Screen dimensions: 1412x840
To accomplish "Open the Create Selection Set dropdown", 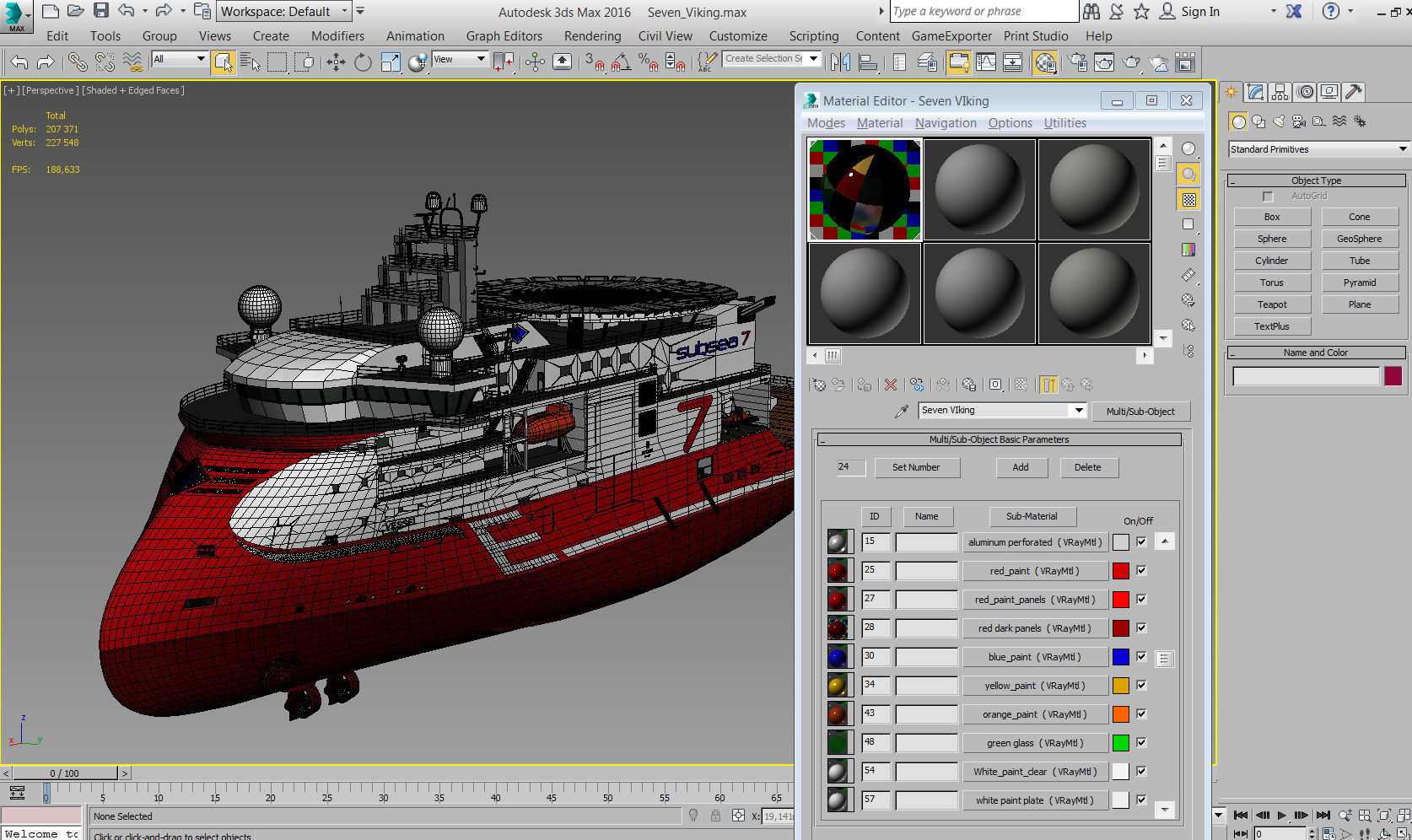I will coord(772,59).
